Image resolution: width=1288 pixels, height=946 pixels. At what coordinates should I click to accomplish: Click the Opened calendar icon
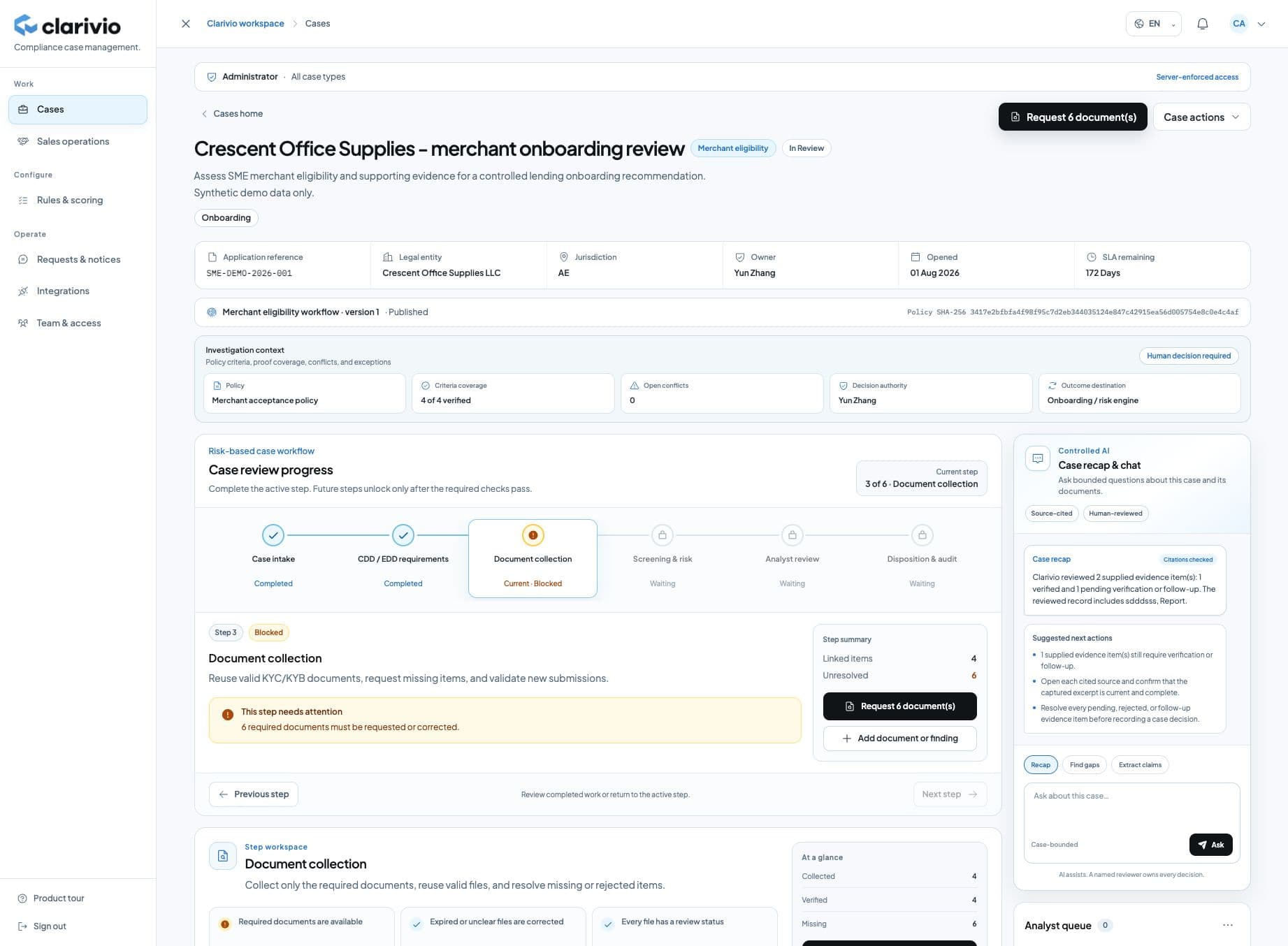[x=916, y=257]
